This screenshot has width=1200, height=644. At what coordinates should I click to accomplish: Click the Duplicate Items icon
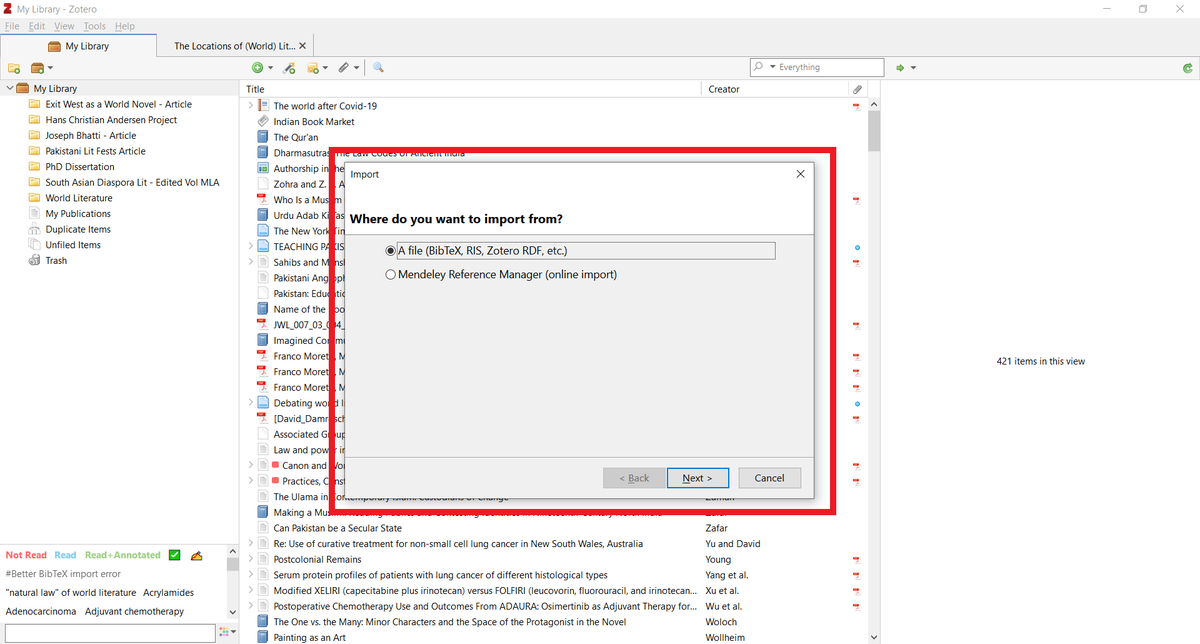[x=34, y=229]
